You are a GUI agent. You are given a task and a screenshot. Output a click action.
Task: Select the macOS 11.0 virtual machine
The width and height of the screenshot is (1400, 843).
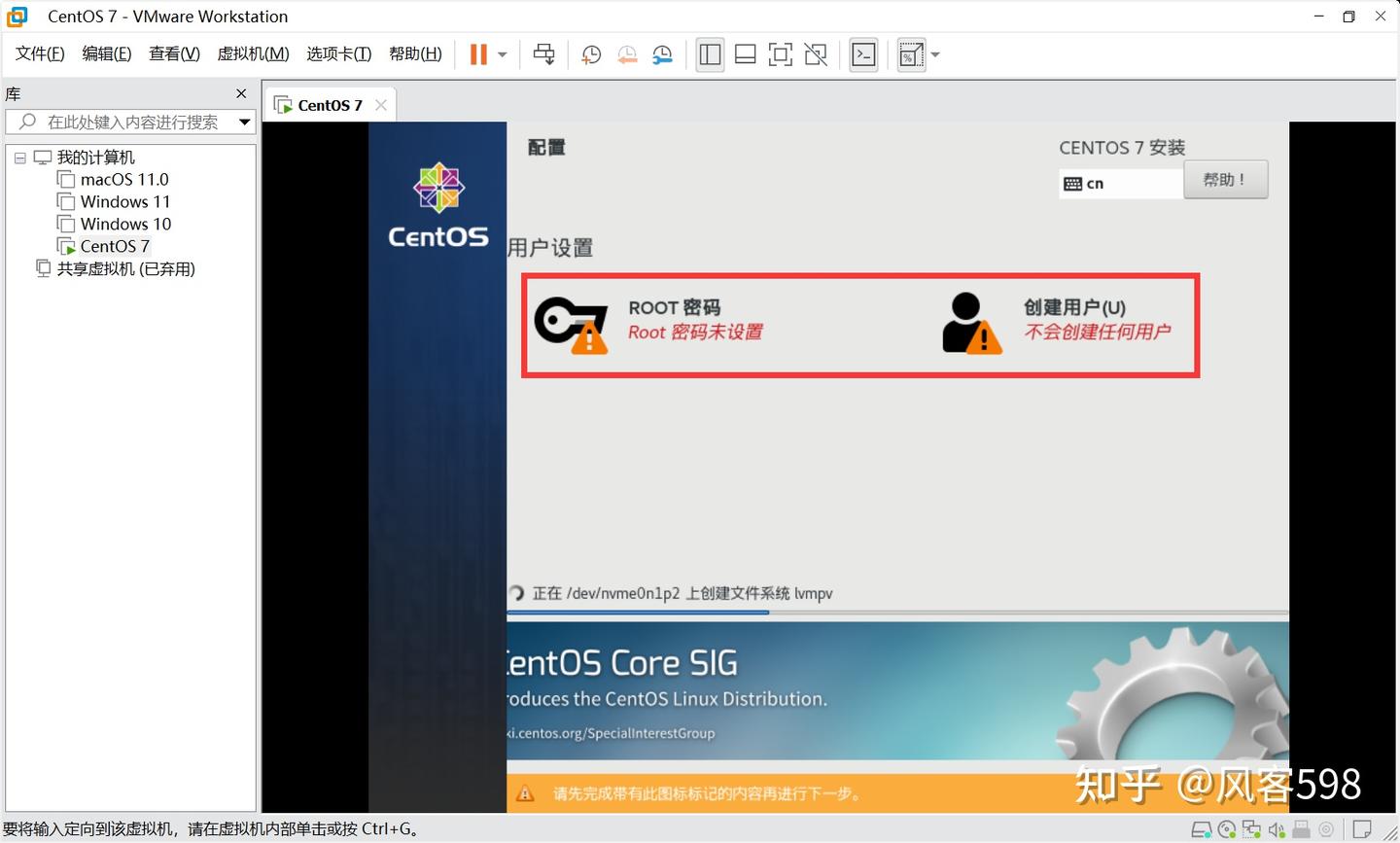point(124,179)
